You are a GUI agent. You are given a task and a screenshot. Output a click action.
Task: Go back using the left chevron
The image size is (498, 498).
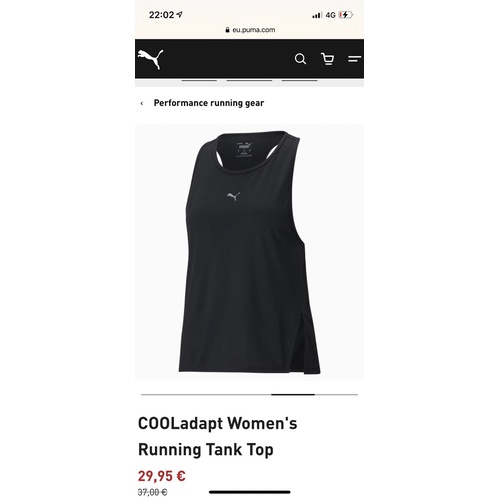point(142,103)
